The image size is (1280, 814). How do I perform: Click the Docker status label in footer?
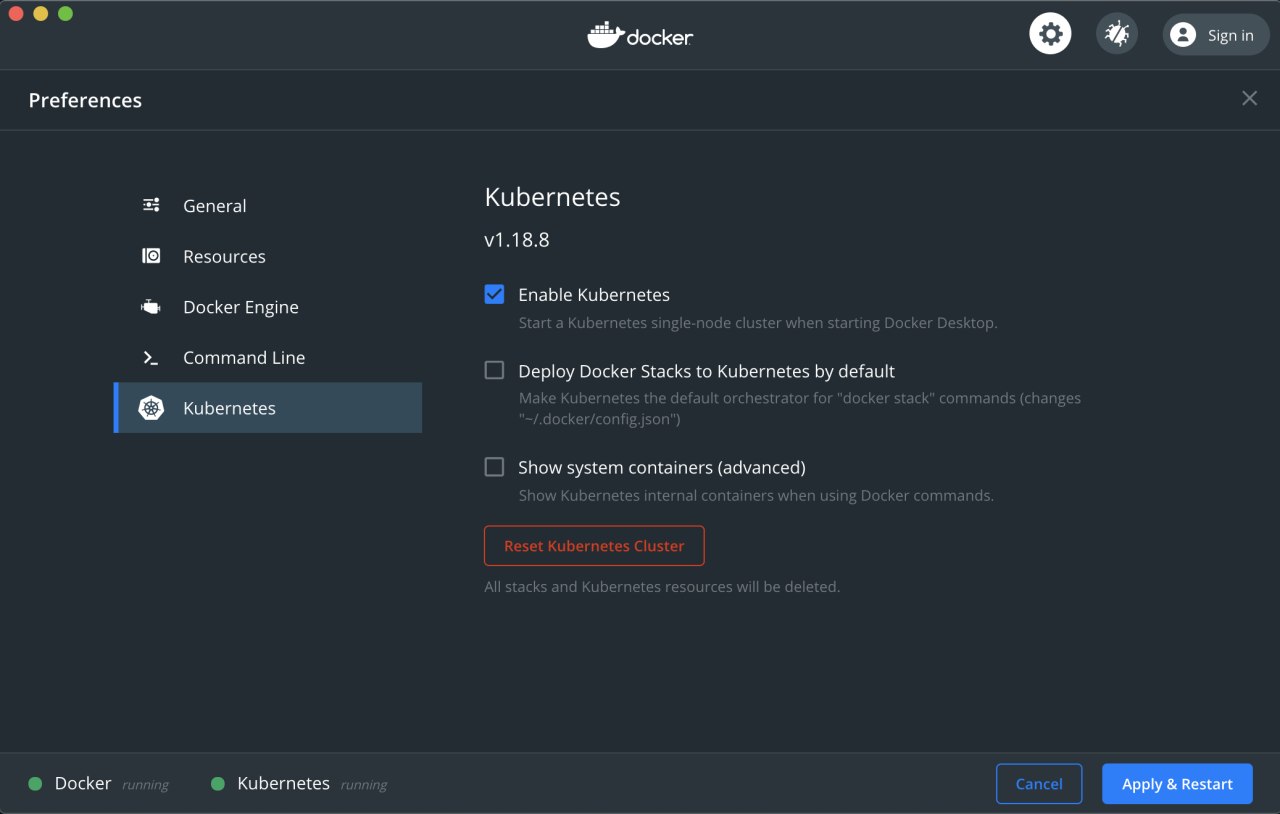click(x=83, y=783)
